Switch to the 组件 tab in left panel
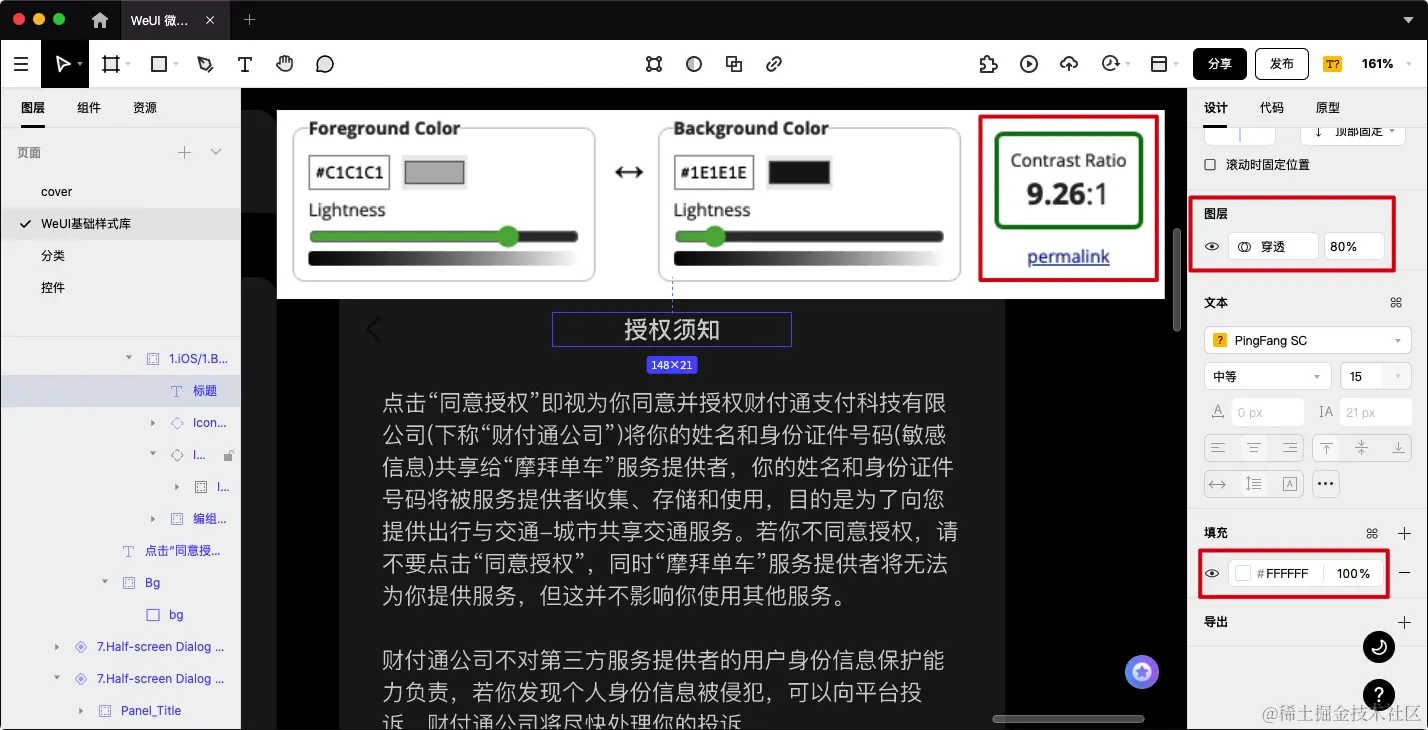 tap(88, 107)
